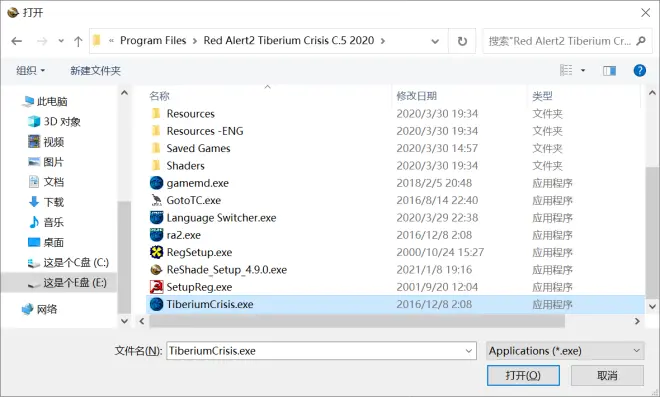This screenshot has height=397, width=660.
Task: Open the help icon
Action: point(640,70)
